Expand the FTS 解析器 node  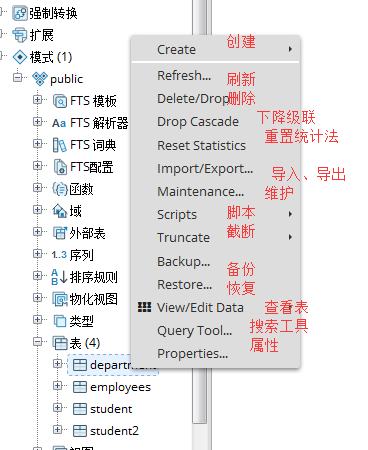37,122
